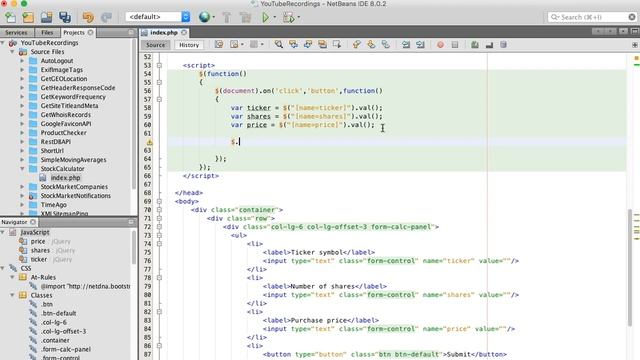Click the warning icon in the line 62 gutter
The image size is (640, 360).
149,142
